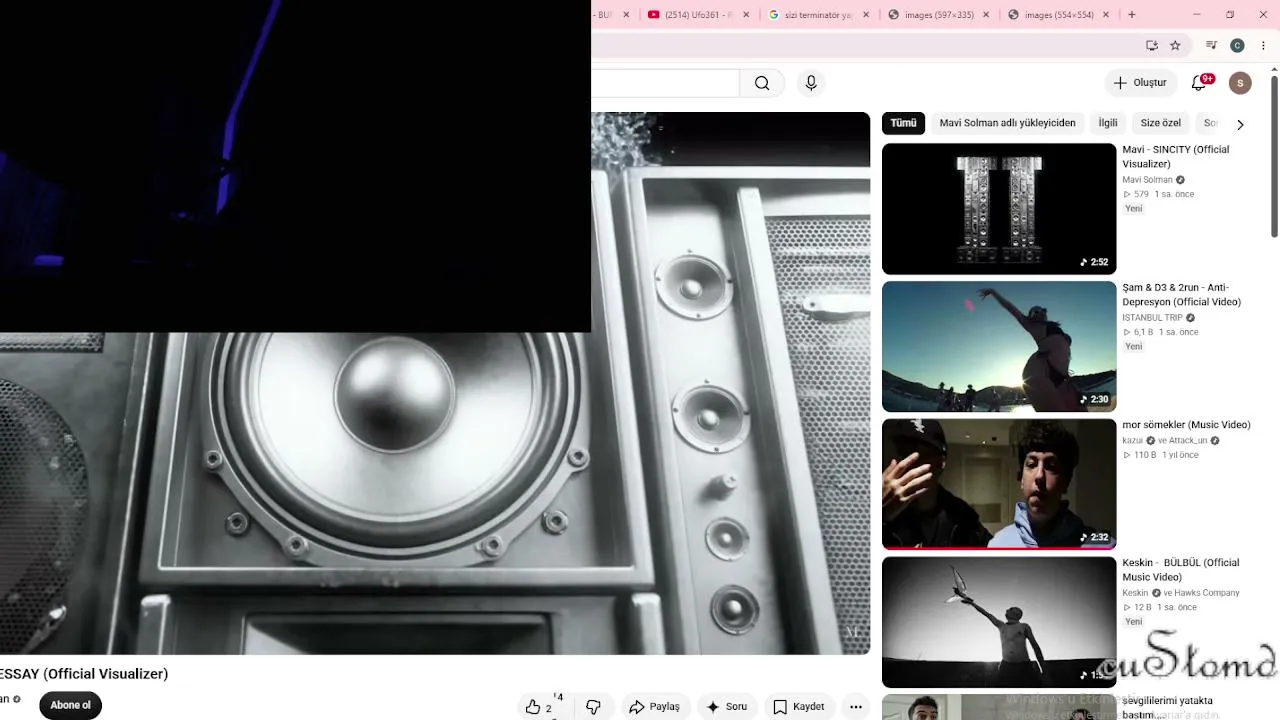Select the İlgili filter chip
Image resolution: width=1280 pixels, height=720 pixels.
click(x=1108, y=123)
